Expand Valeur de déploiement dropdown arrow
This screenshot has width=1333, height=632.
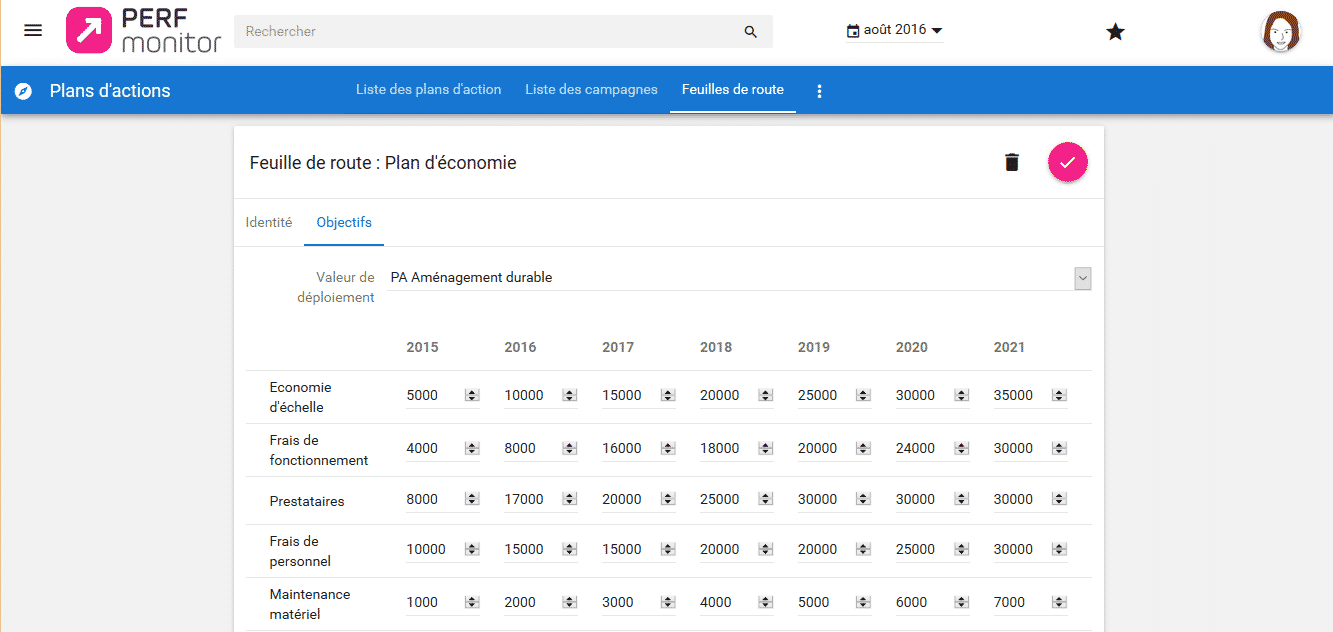point(1082,278)
